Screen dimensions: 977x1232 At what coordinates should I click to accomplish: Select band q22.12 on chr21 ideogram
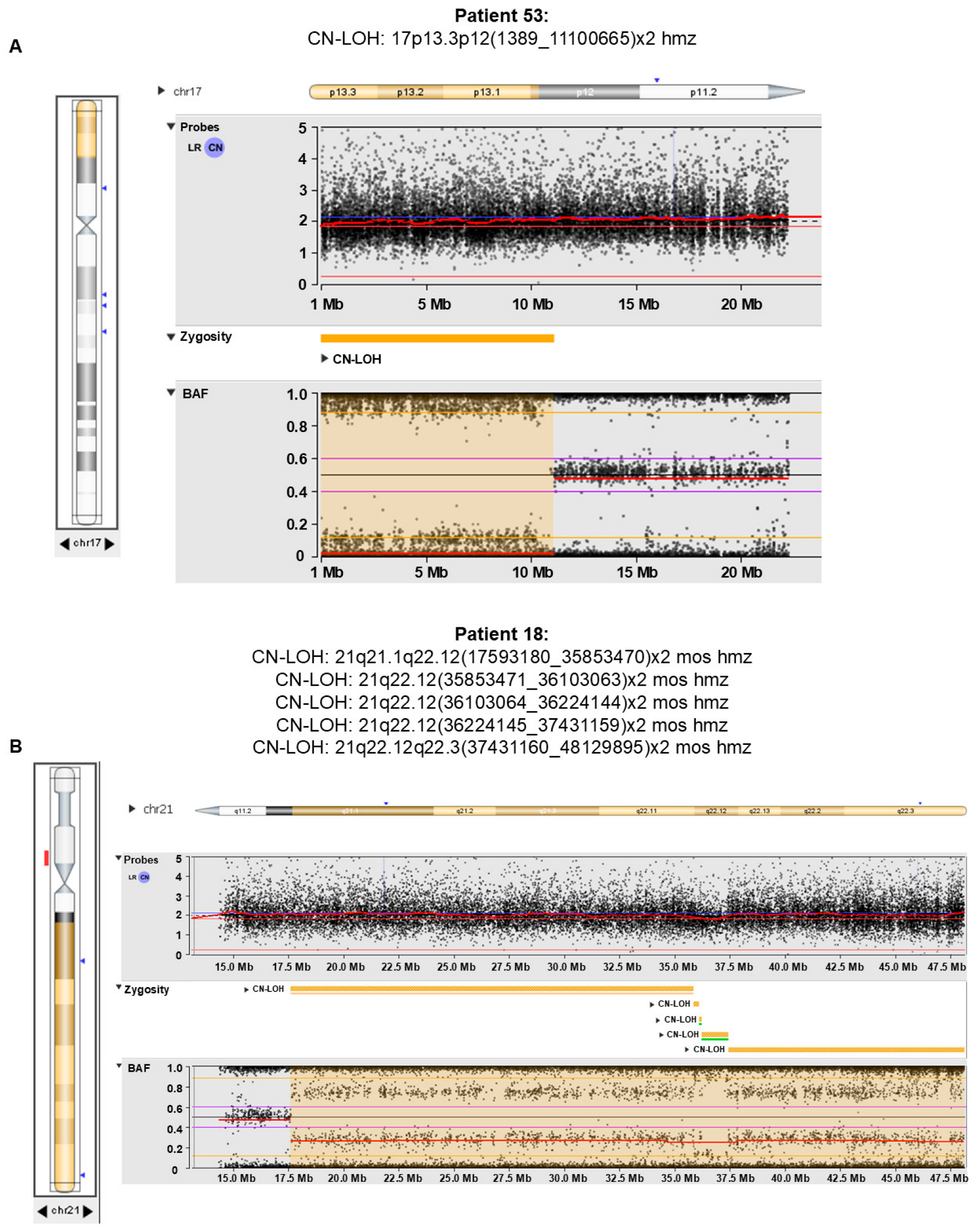pyautogui.click(x=716, y=811)
